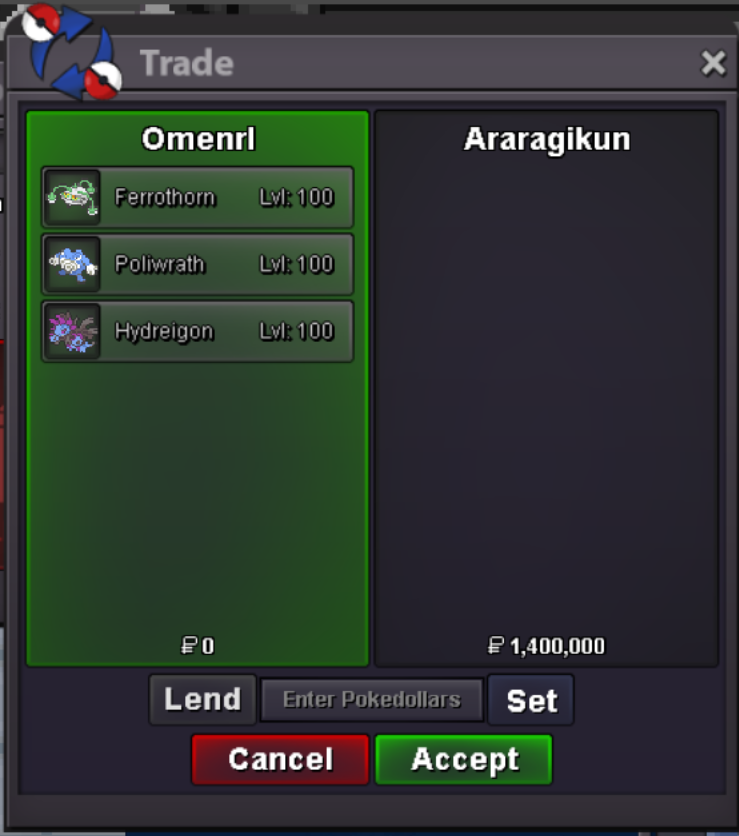The height and width of the screenshot is (836, 739).
Task: Click the Pokedollar symbol under Omenrl
Action: pyautogui.click(x=189, y=646)
